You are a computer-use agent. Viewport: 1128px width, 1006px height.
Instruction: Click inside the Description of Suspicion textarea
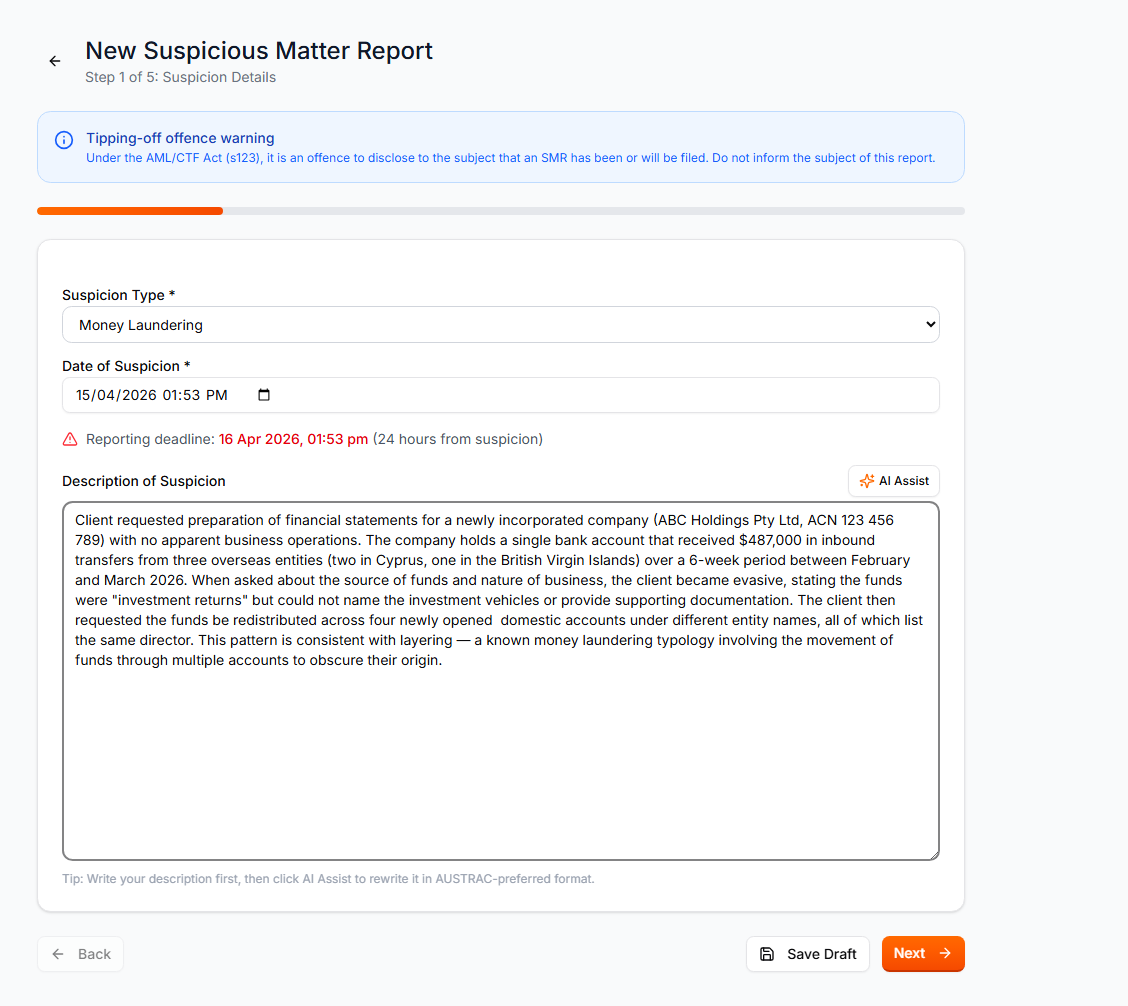500,760
